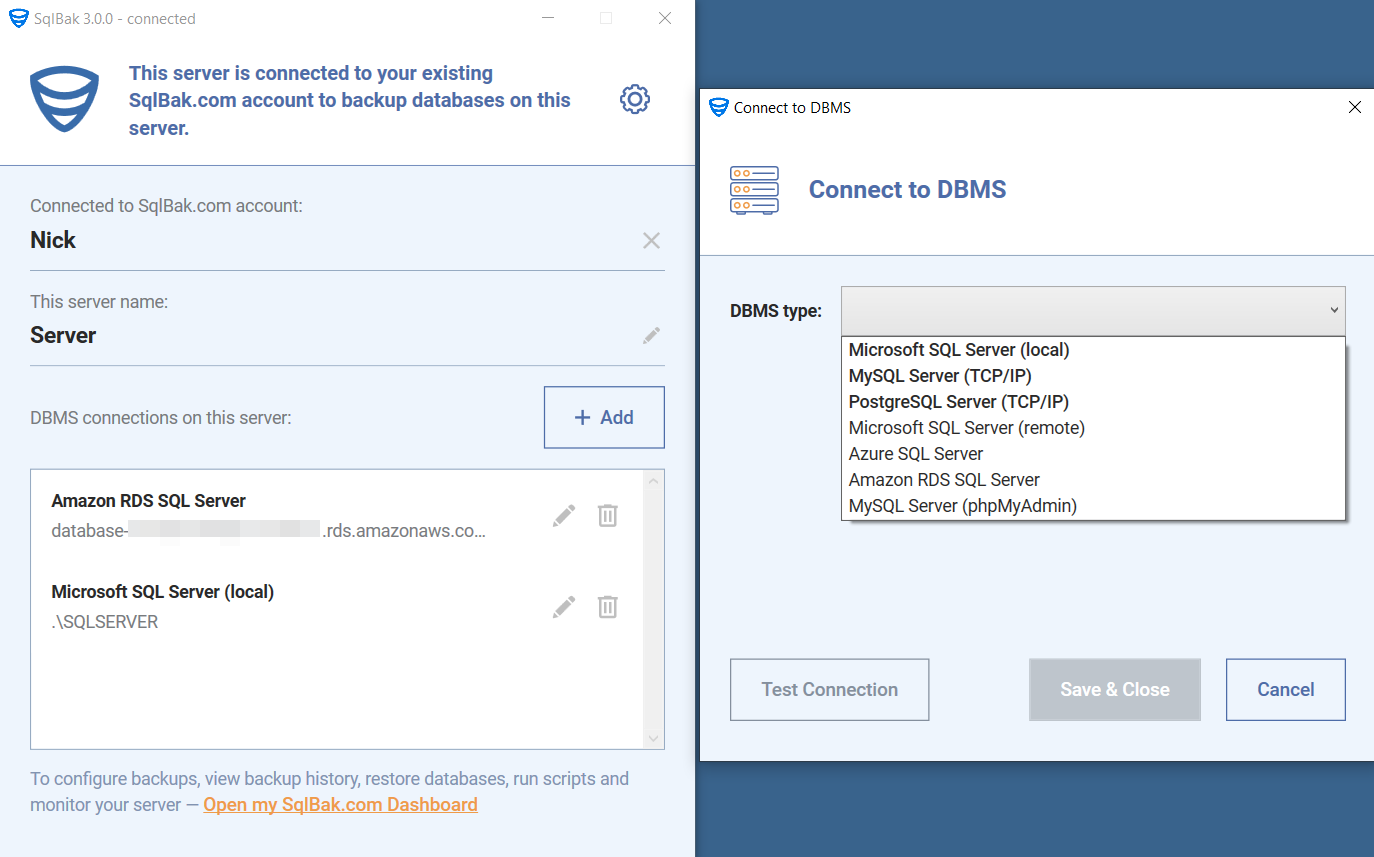Click the DBMS server icon in the dialog

click(x=754, y=190)
